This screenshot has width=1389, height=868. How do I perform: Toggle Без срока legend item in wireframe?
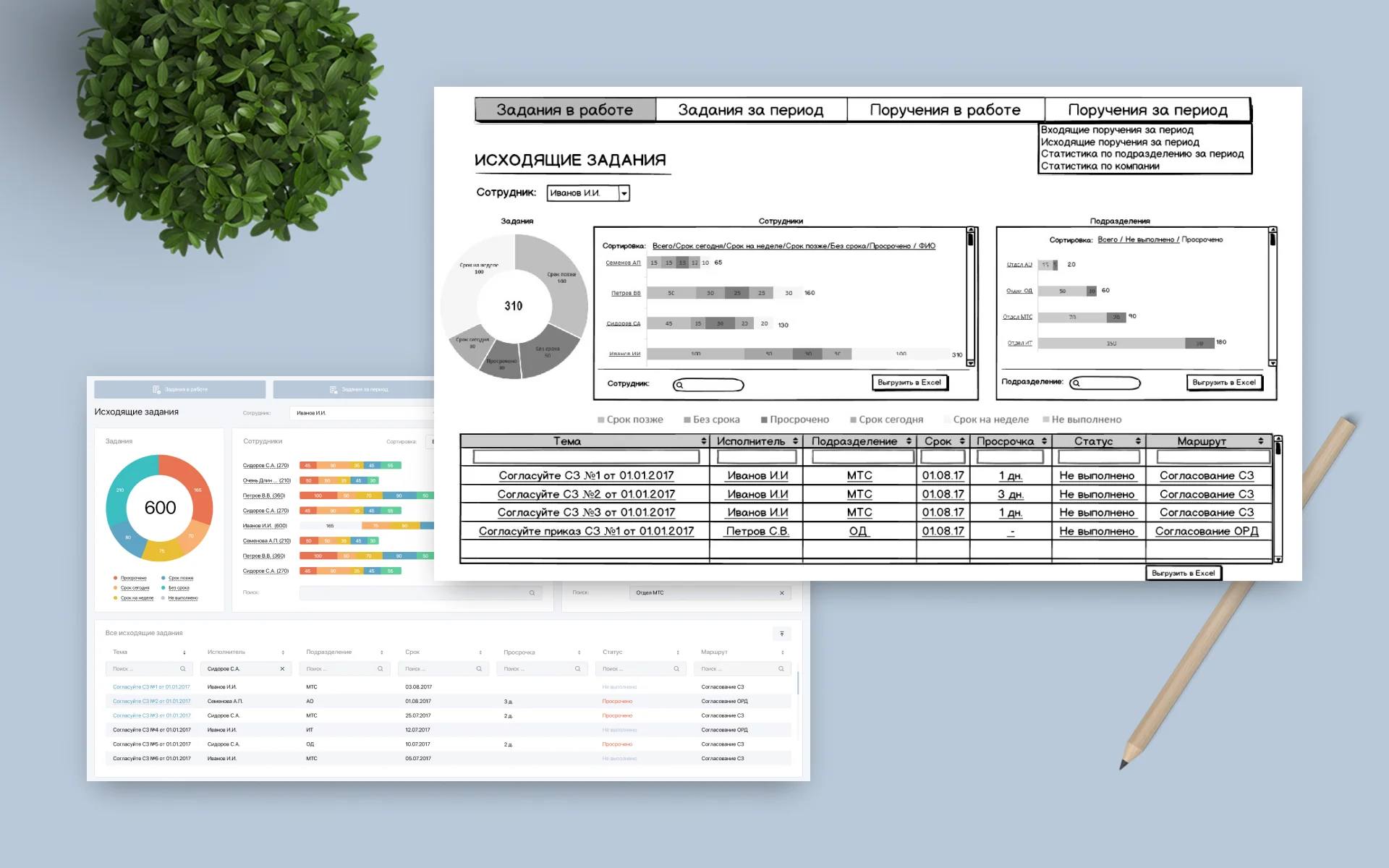pyautogui.click(x=712, y=420)
